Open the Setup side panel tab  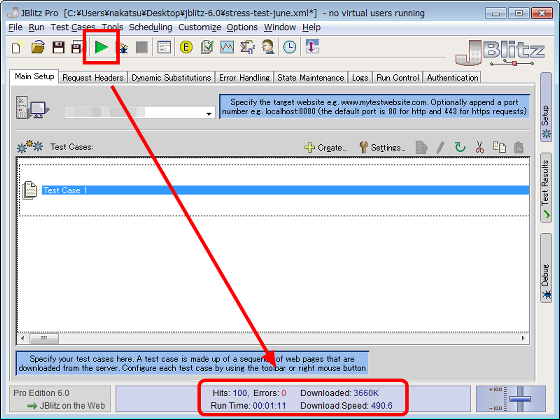(546, 107)
